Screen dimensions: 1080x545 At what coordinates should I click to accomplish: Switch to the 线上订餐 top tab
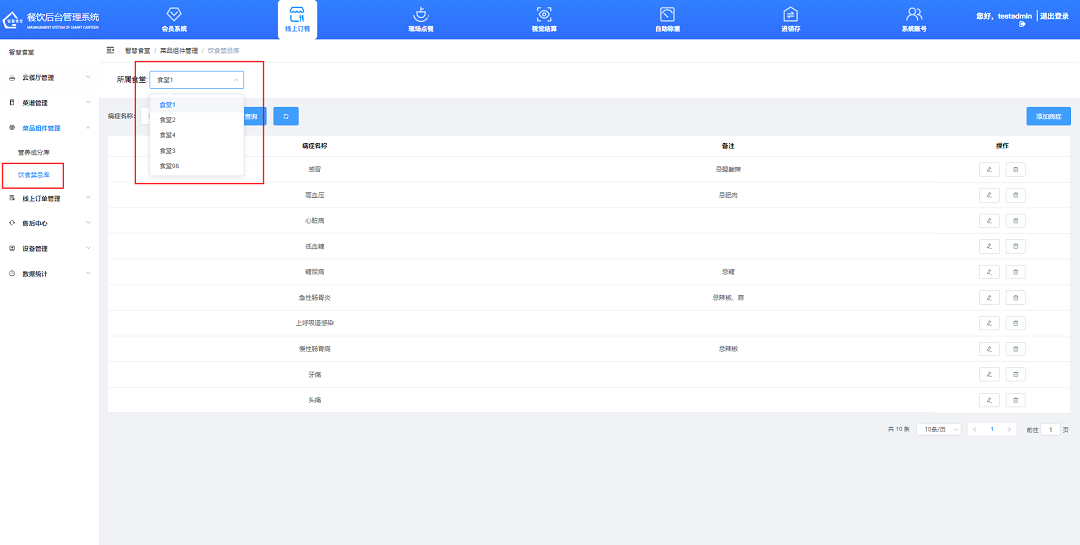tap(297, 19)
